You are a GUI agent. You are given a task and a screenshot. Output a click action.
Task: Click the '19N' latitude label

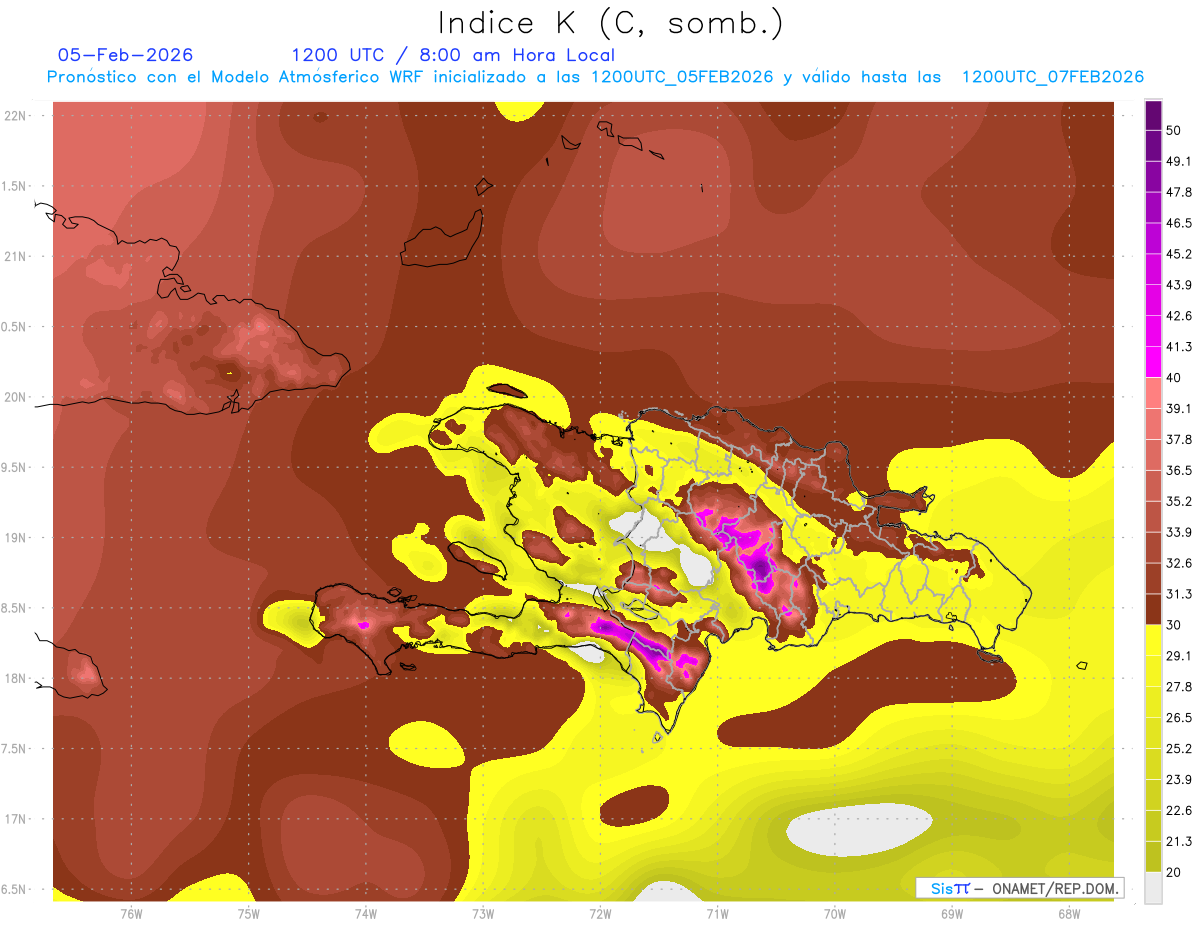point(15,537)
